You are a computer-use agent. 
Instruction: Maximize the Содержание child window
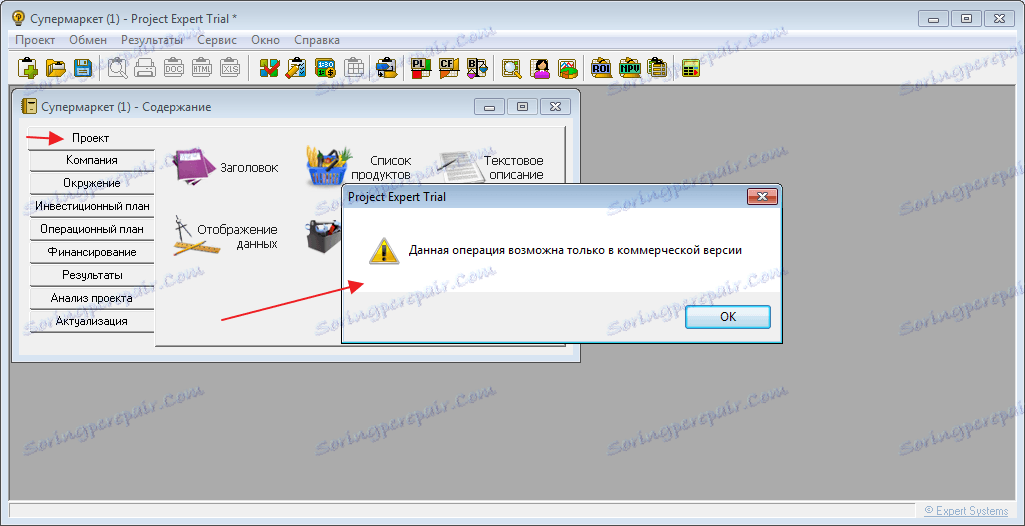tap(522, 107)
